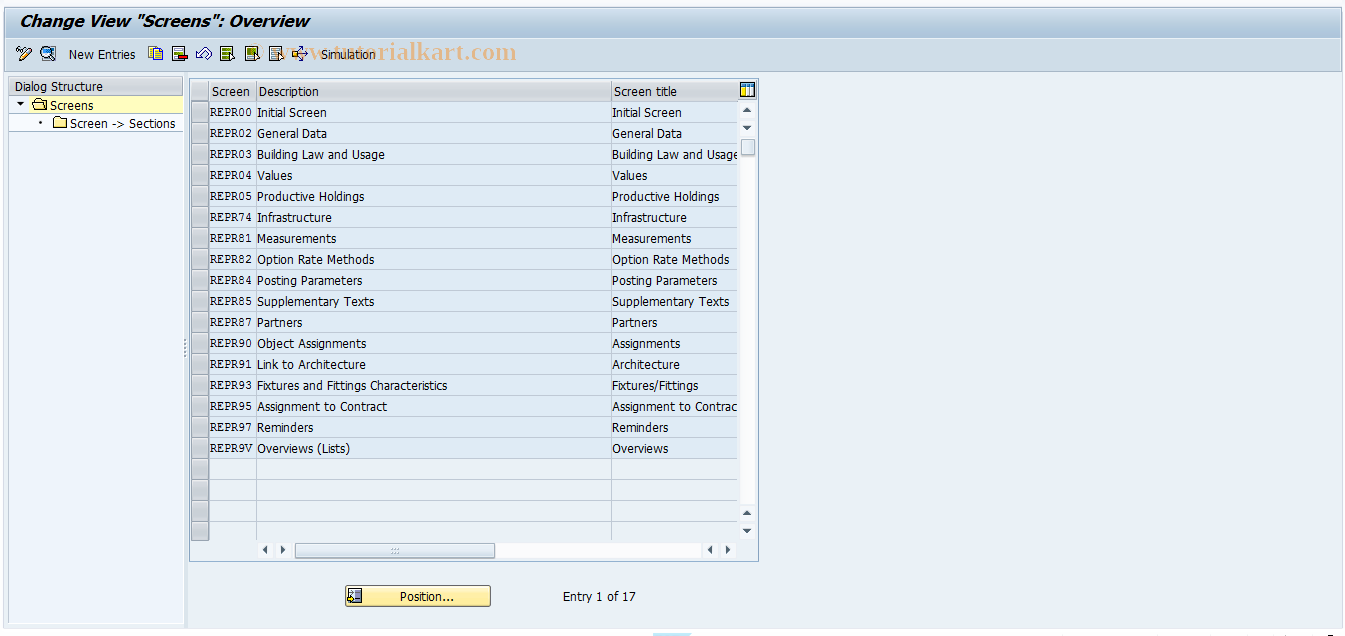Click the Undo Change arrow icon
The height and width of the screenshot is (636, 1345).
pyautogui.click(x=204, y=54)
